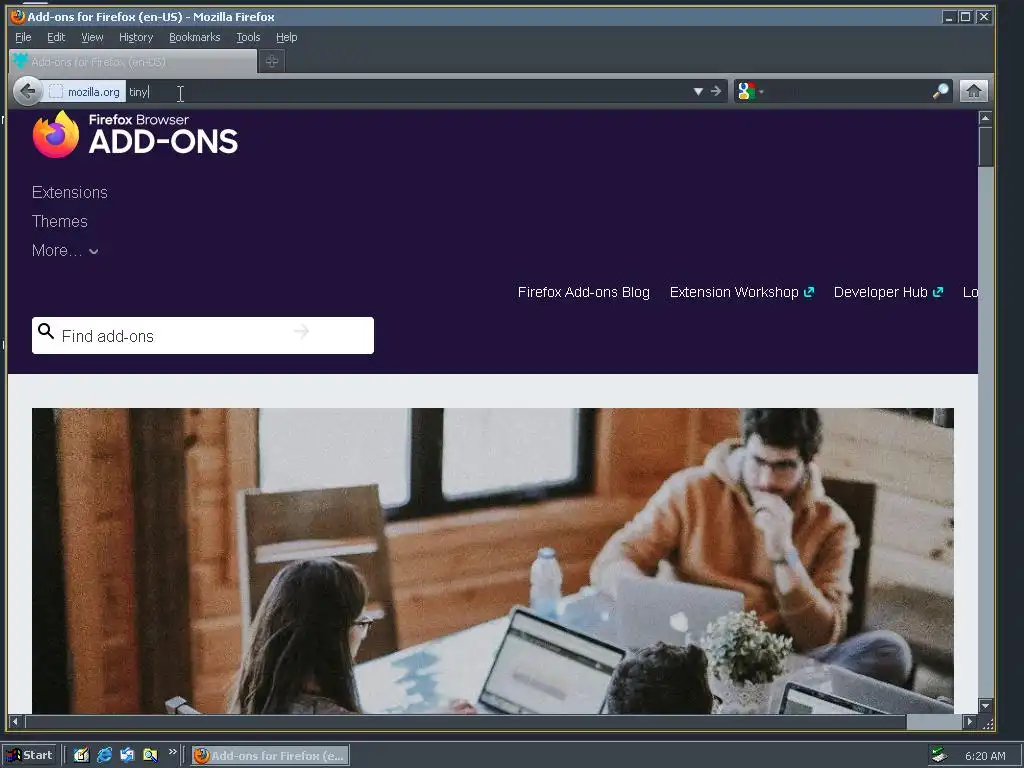Click the system tray network icon
The image size is (1024, 768).
939,756
